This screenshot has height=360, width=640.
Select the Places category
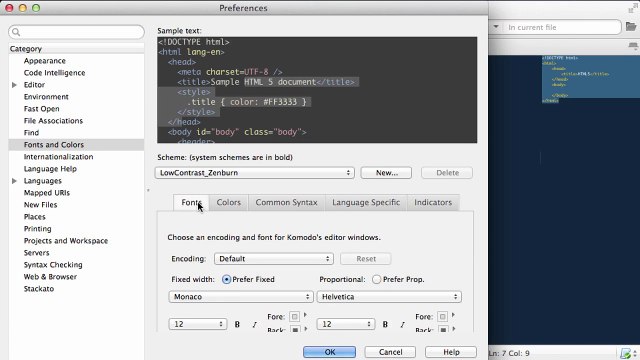(x=35, y=217)
